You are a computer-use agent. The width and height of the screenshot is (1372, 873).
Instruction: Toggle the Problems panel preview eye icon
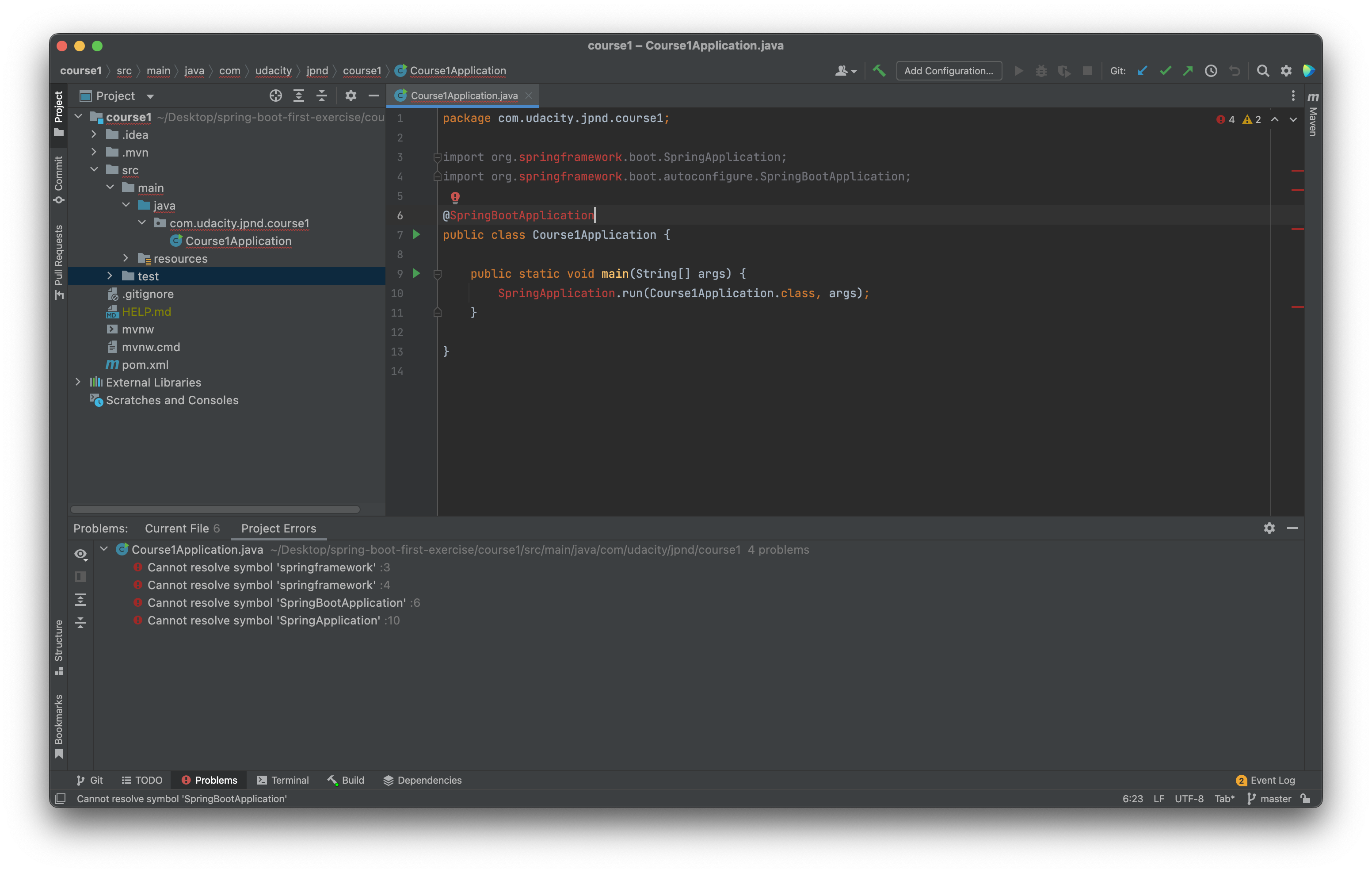click(x=80, y=554)
